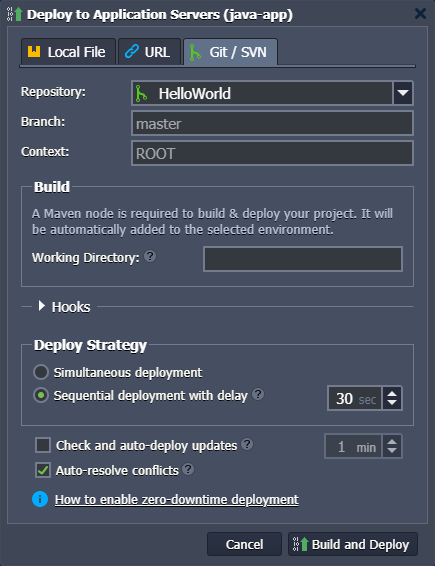435x566 pixels.
Task: Increase the 30 sec delay with up arrow
Action: tap(392, 393)
